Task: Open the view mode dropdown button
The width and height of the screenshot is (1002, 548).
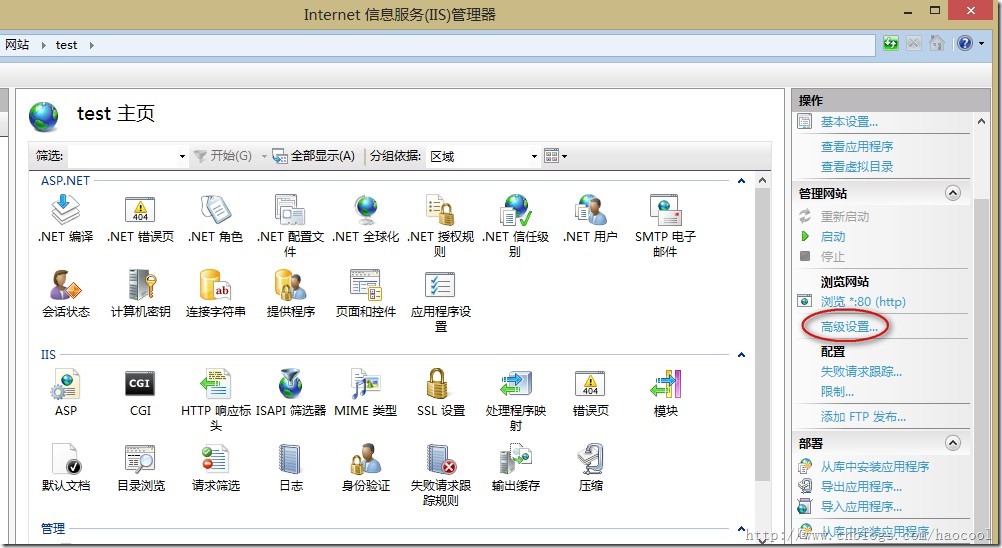Action: click(x=556, y=156)
